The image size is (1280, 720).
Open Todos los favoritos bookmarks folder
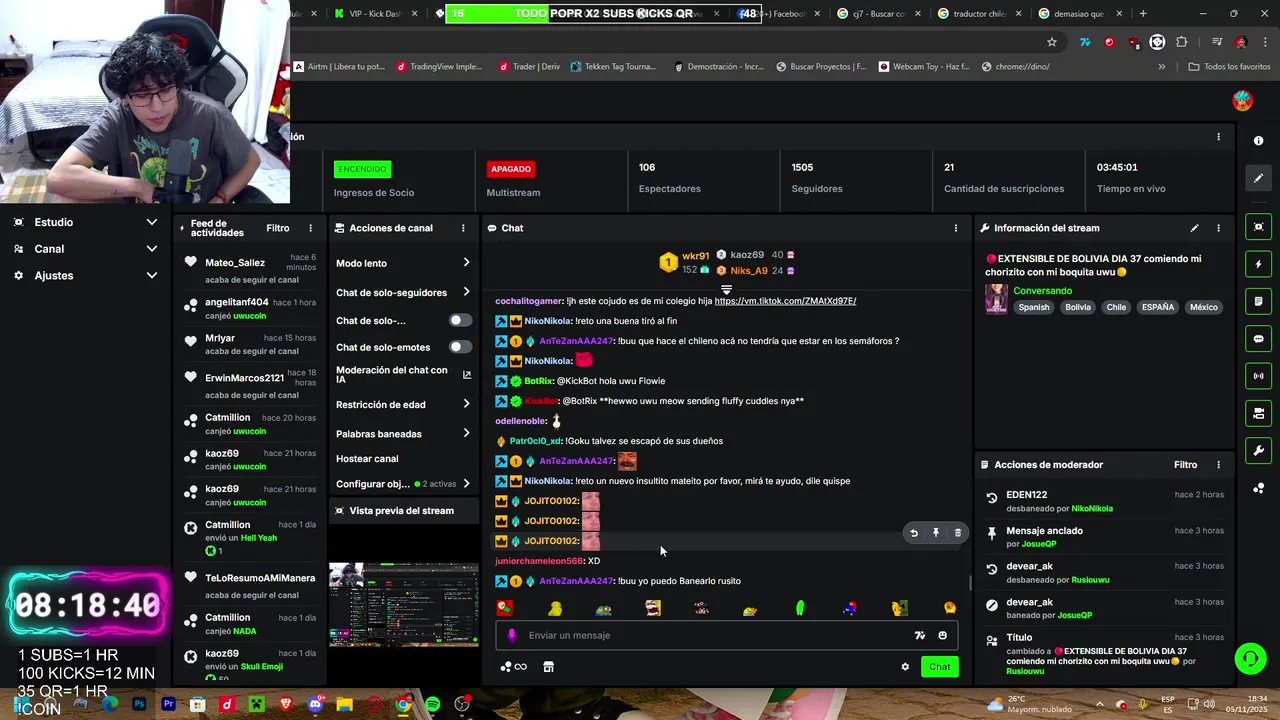[x=1229, y=67]
